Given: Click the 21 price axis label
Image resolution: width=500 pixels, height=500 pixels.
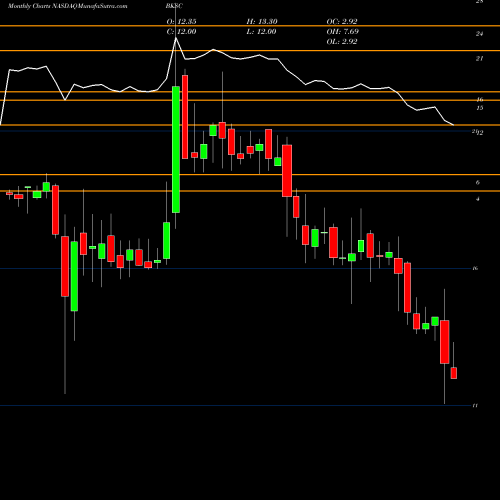Looking at the screenshot, I should pyautogui.click(x=479, y=59).
